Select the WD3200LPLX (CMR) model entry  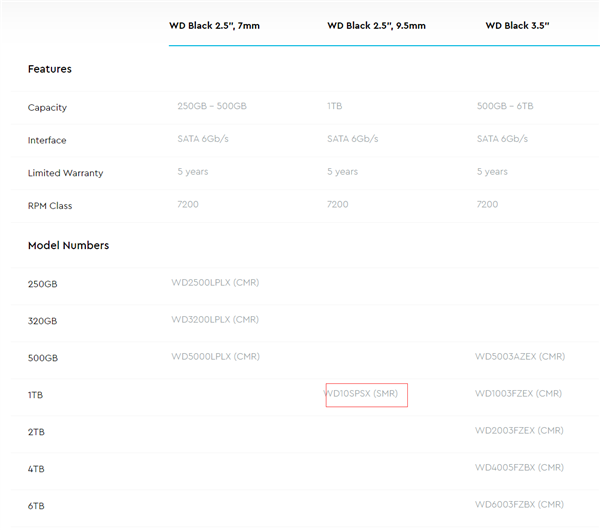[x=215, y=321]
